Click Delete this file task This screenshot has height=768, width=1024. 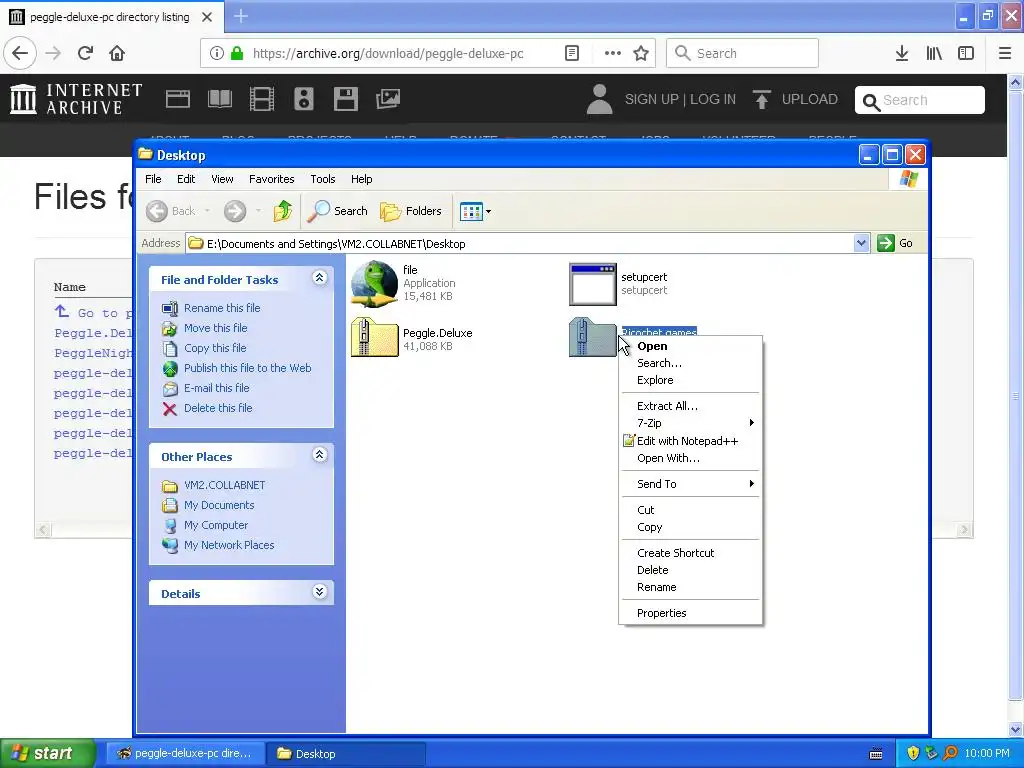218,408
